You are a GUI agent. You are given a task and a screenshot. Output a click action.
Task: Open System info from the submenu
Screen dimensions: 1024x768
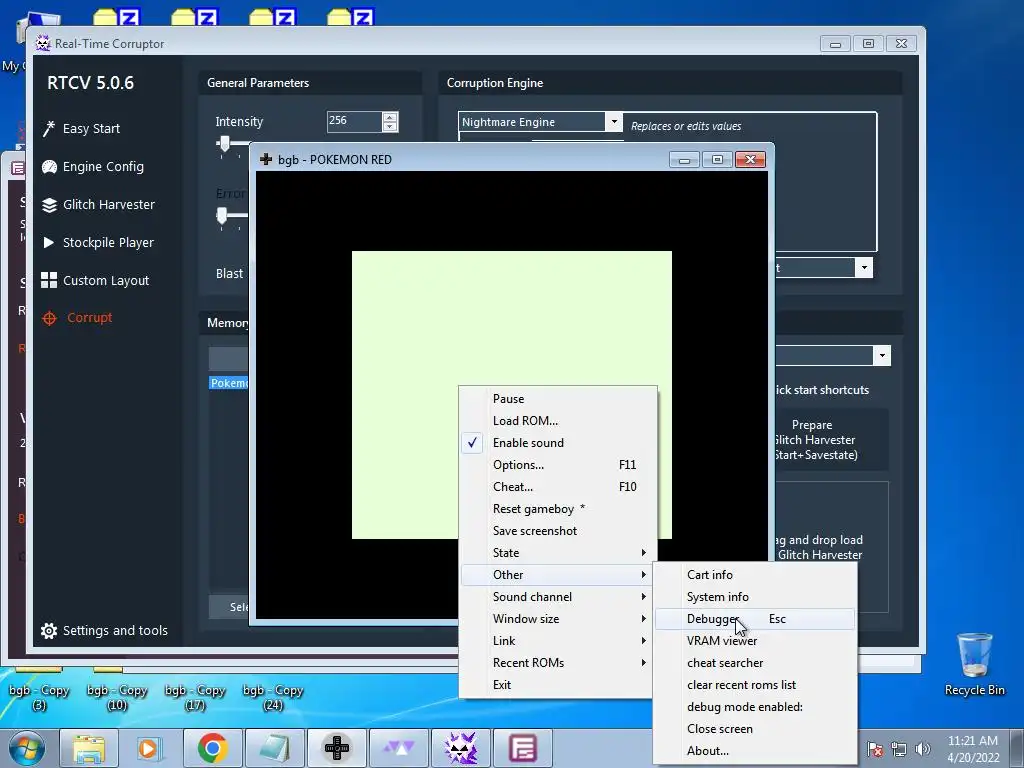pos(755,597)
